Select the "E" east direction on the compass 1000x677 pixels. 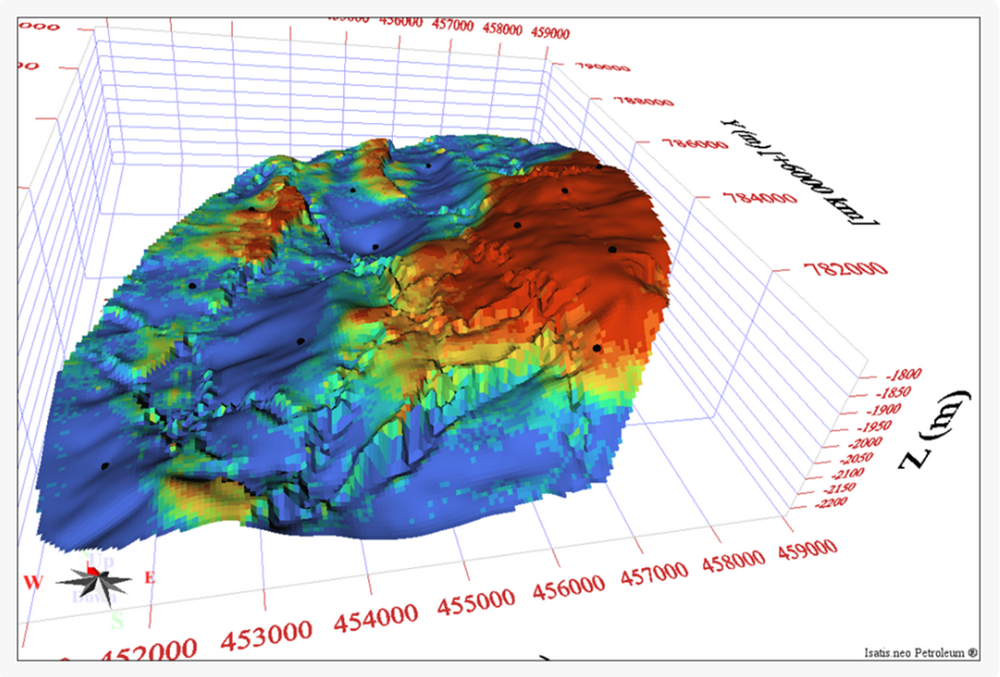click(x=150, y=578)
